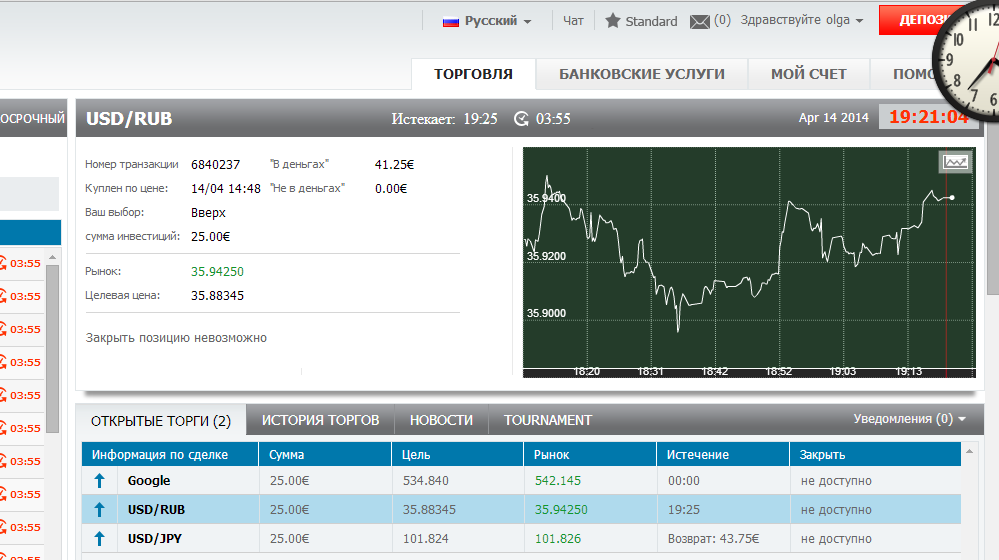The width and height of the screenshot is (999, 560).
Task: Select the USD/JPY trade row name
Action: [x=155, y=539]
